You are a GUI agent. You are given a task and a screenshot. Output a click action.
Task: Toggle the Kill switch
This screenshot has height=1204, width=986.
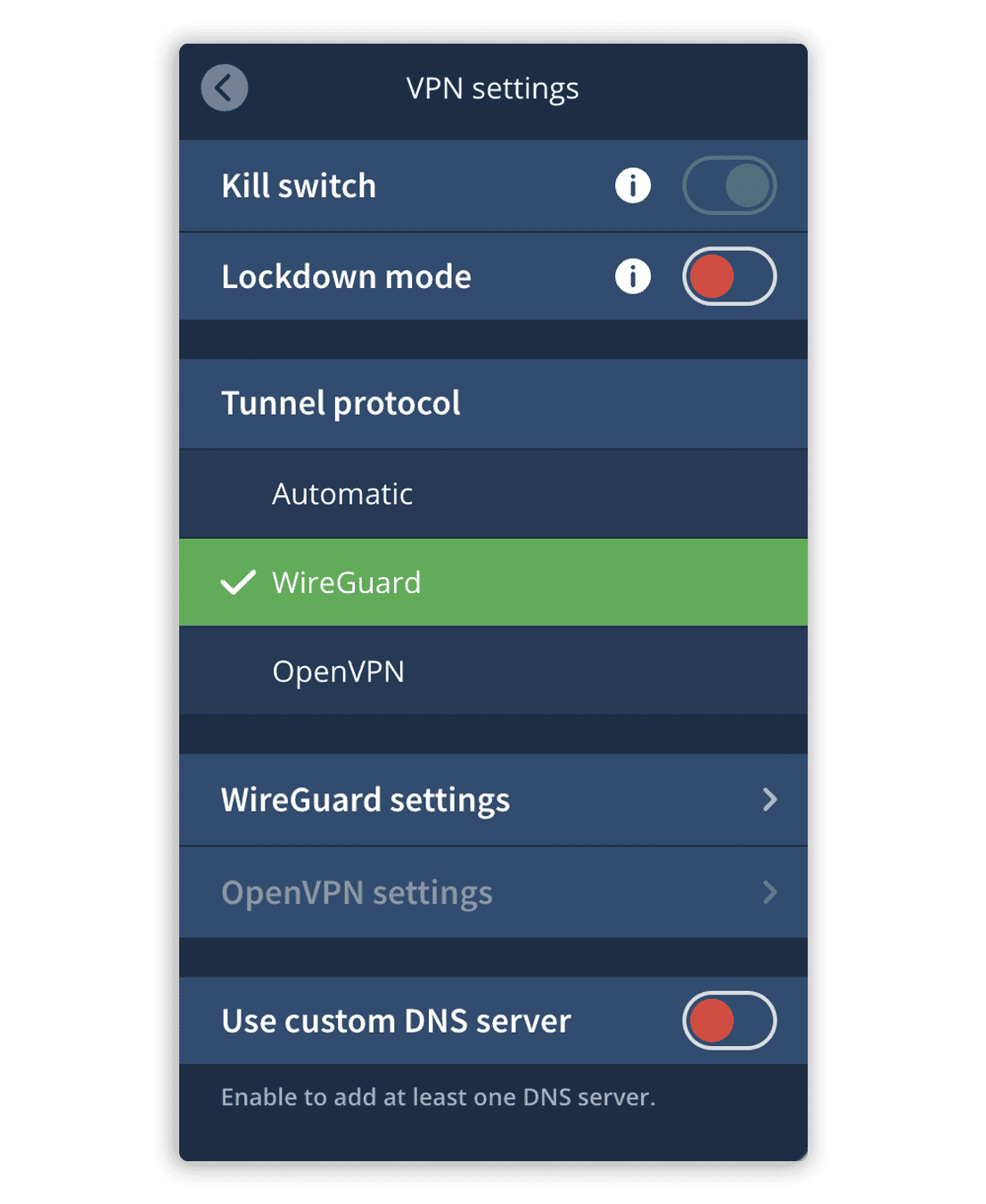tap(729, 186)
